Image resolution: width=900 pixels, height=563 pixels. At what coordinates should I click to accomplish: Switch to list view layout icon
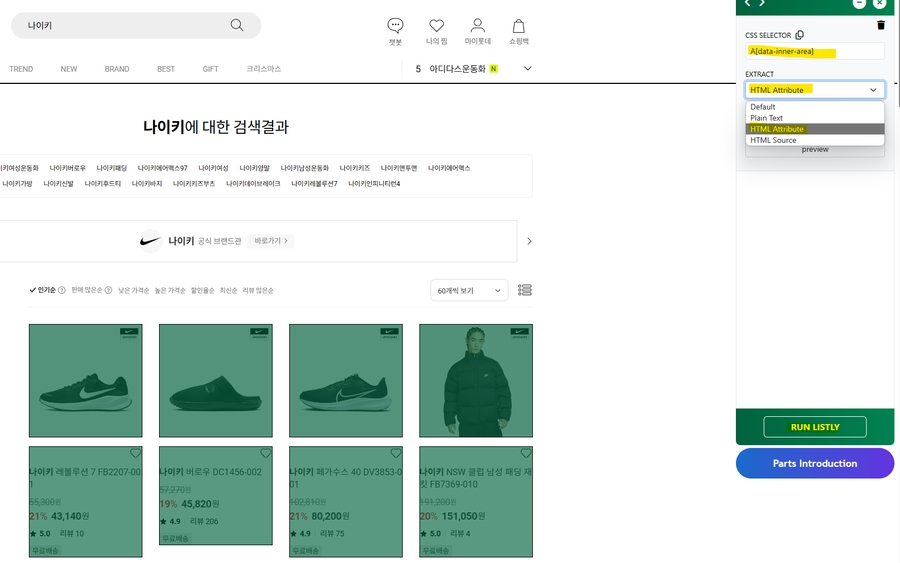point(525,290)
